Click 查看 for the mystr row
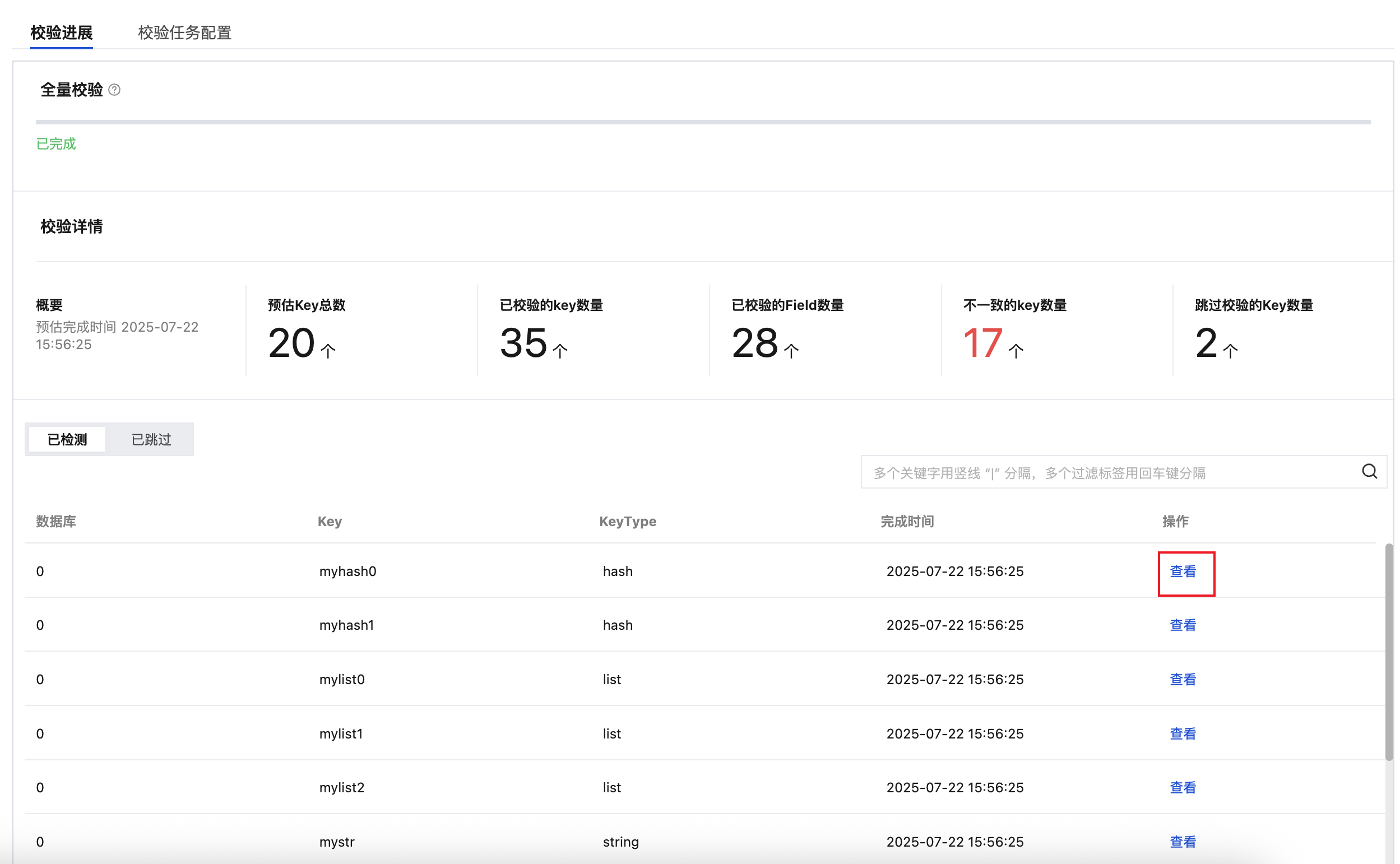The height and width of the screenshot is (864, 1400). pyautogui.click(x=1183, y=842)
